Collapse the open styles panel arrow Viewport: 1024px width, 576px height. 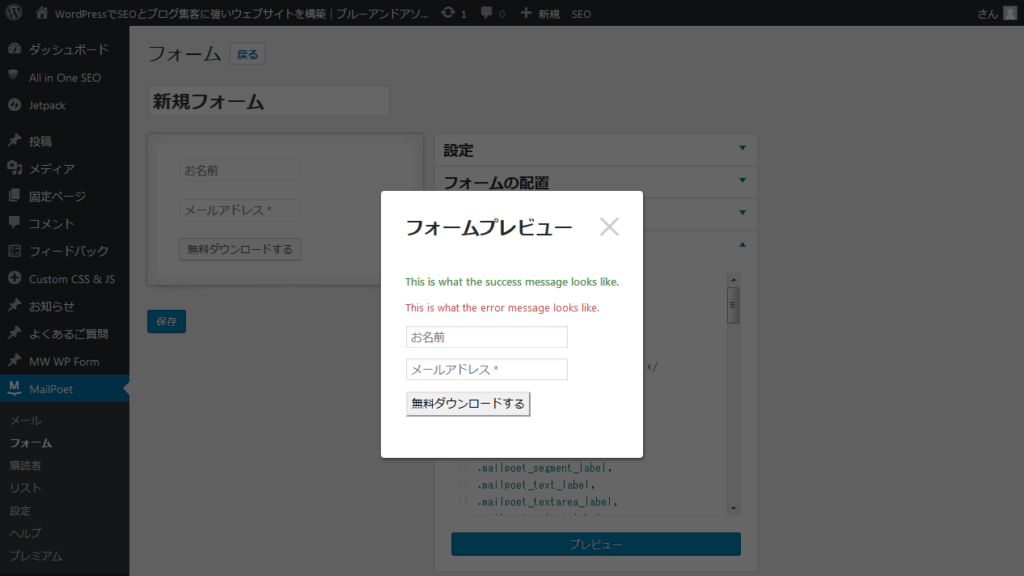coord(743,244)
